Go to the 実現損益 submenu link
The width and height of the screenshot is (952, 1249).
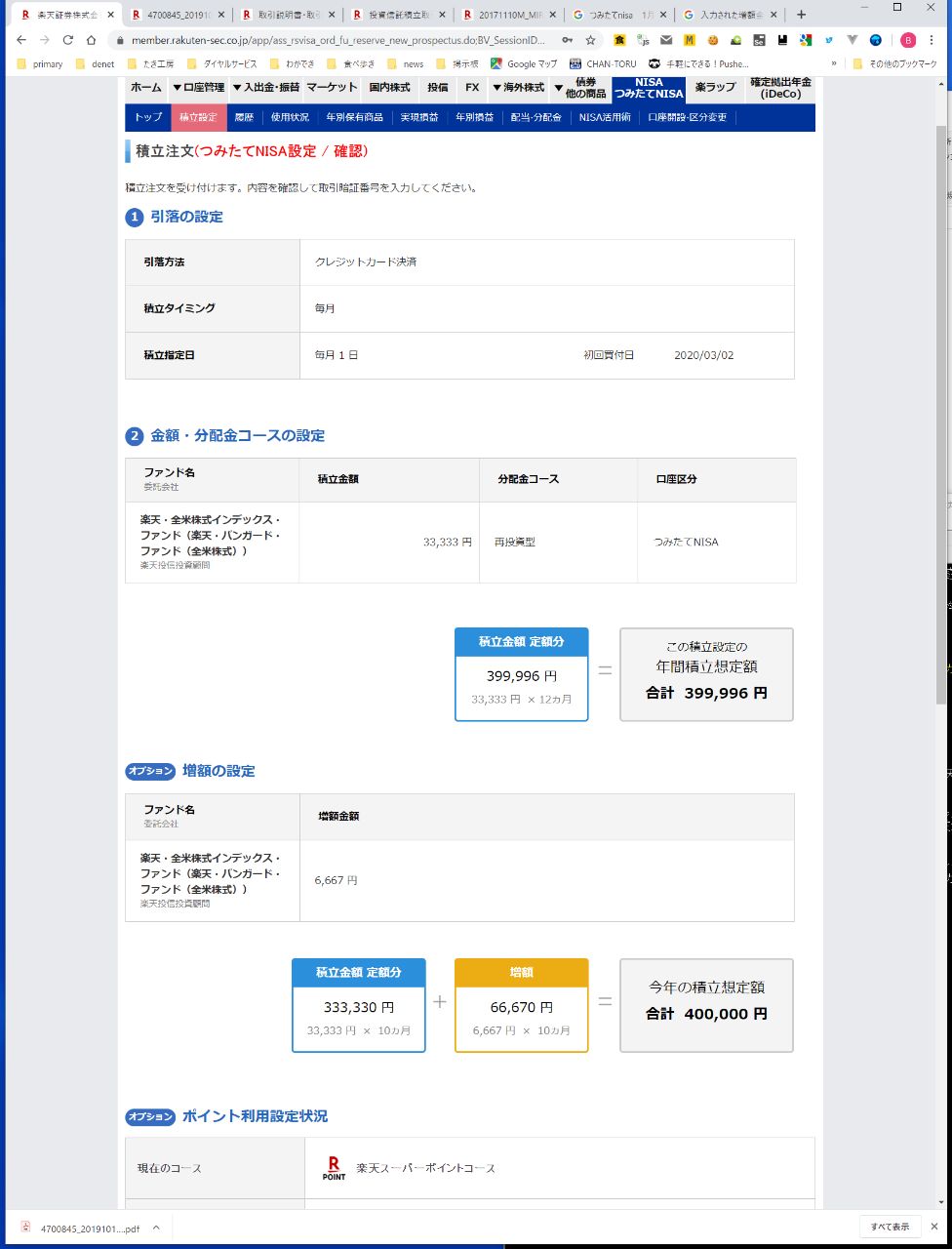click(419, 117)
